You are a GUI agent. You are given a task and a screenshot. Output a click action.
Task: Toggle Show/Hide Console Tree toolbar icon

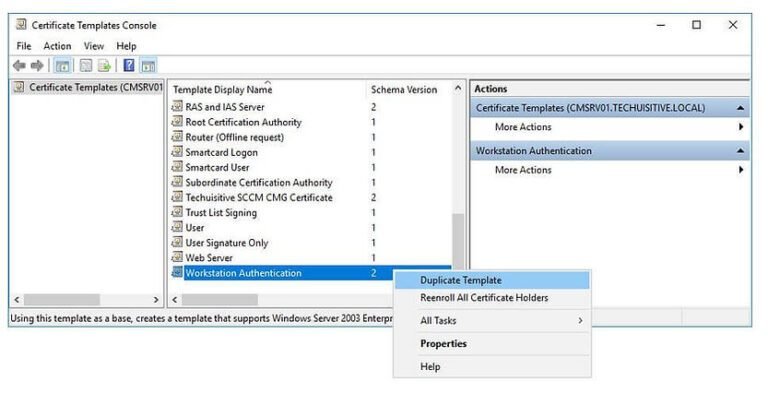62,66
